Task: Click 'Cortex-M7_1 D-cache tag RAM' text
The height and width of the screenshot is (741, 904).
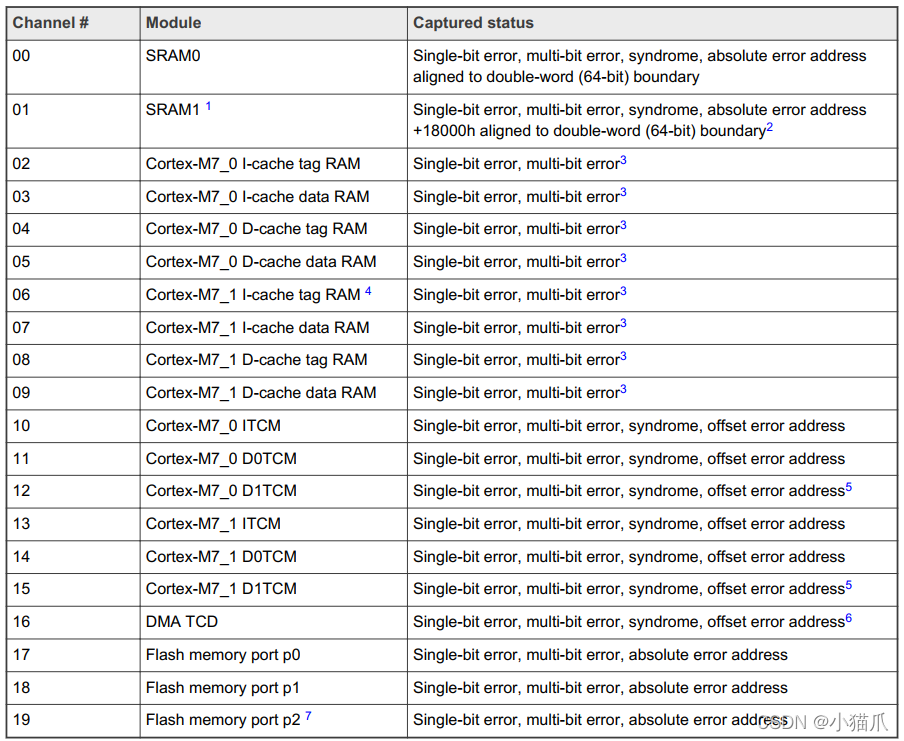Action: (x=257, y=360)
